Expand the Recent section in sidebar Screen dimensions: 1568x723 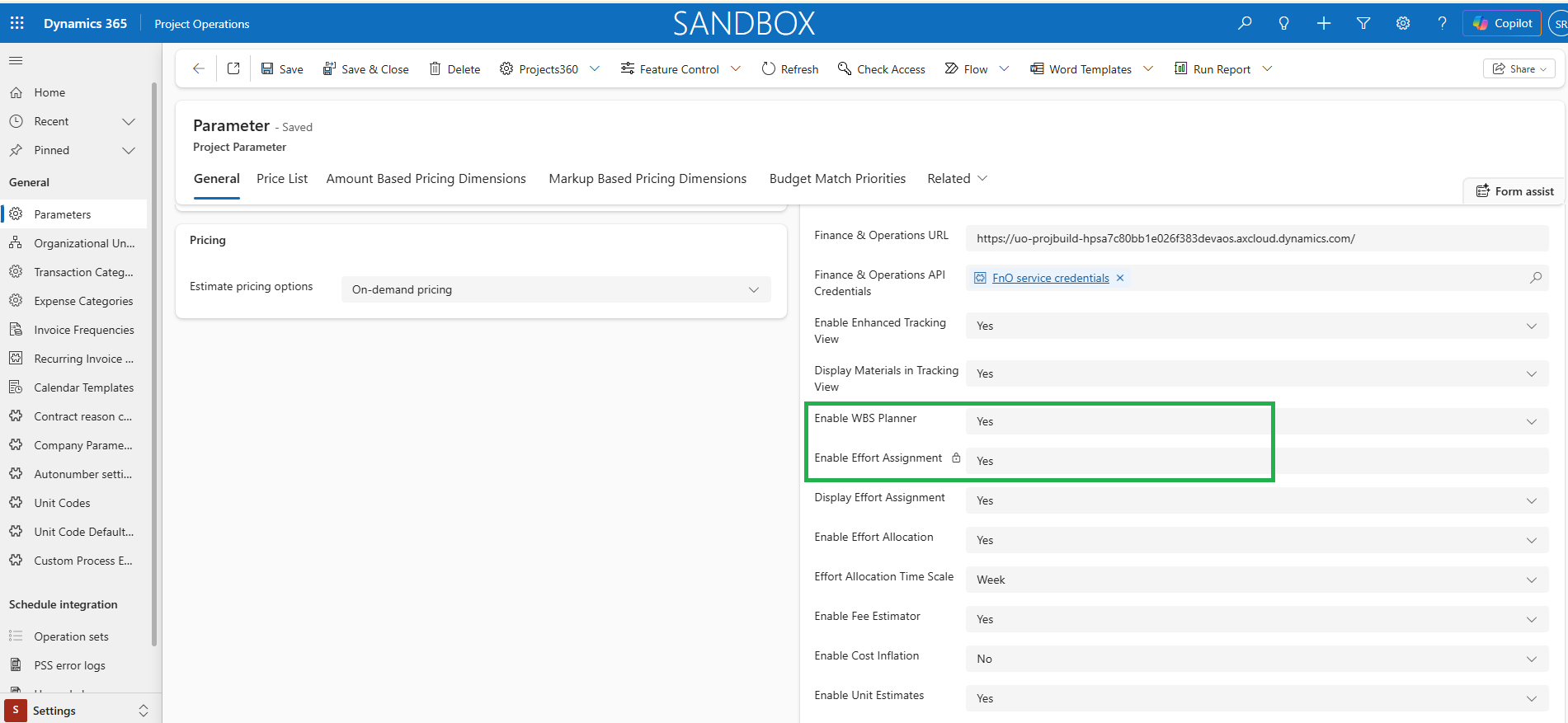[128, 121]
